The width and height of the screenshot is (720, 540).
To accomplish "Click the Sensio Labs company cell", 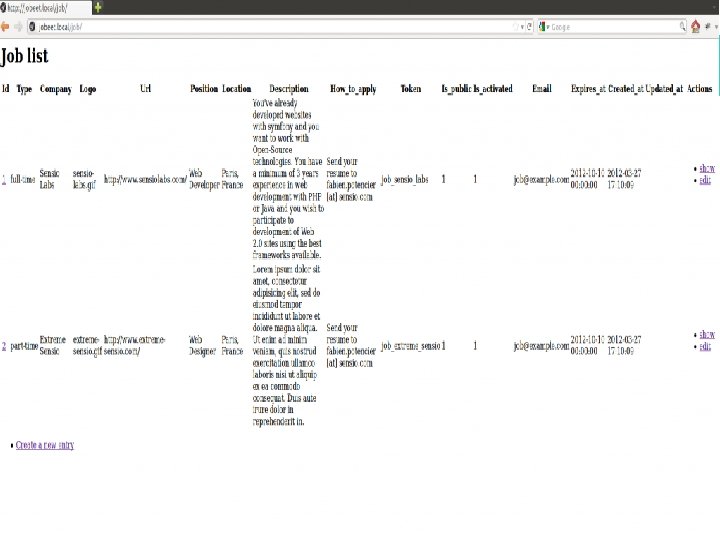I will 49,179.
